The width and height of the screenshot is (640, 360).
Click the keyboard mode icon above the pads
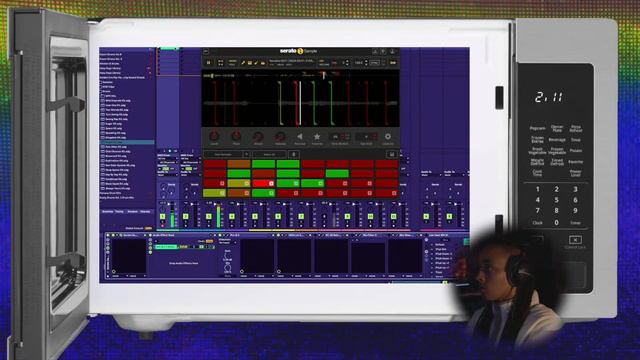(293, 154)
